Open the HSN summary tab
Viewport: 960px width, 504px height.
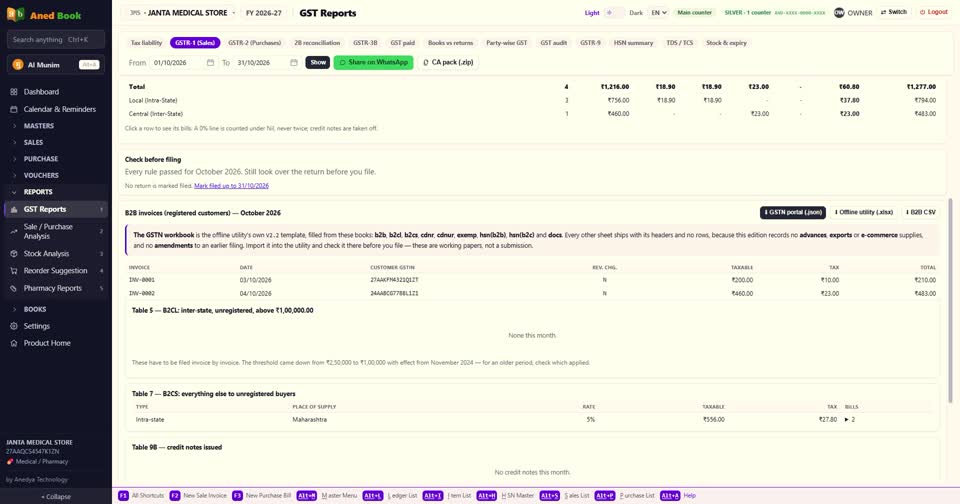pyautogui.click(x=633, y=43)
